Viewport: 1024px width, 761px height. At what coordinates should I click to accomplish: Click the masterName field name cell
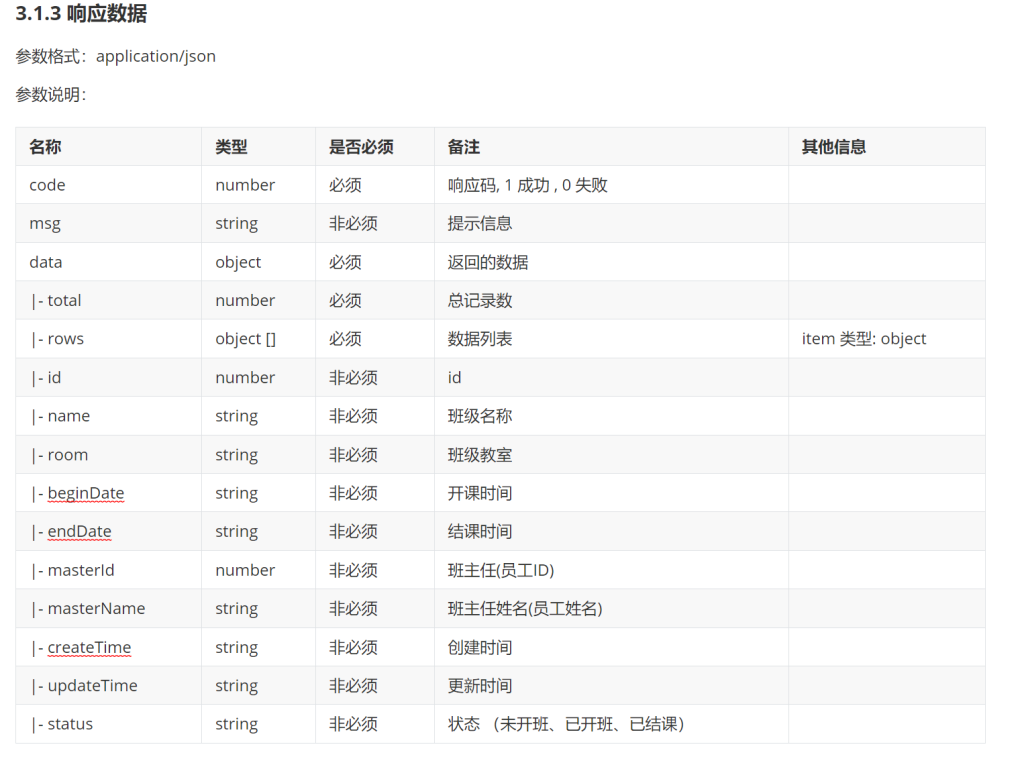click(x=96, y=609)
